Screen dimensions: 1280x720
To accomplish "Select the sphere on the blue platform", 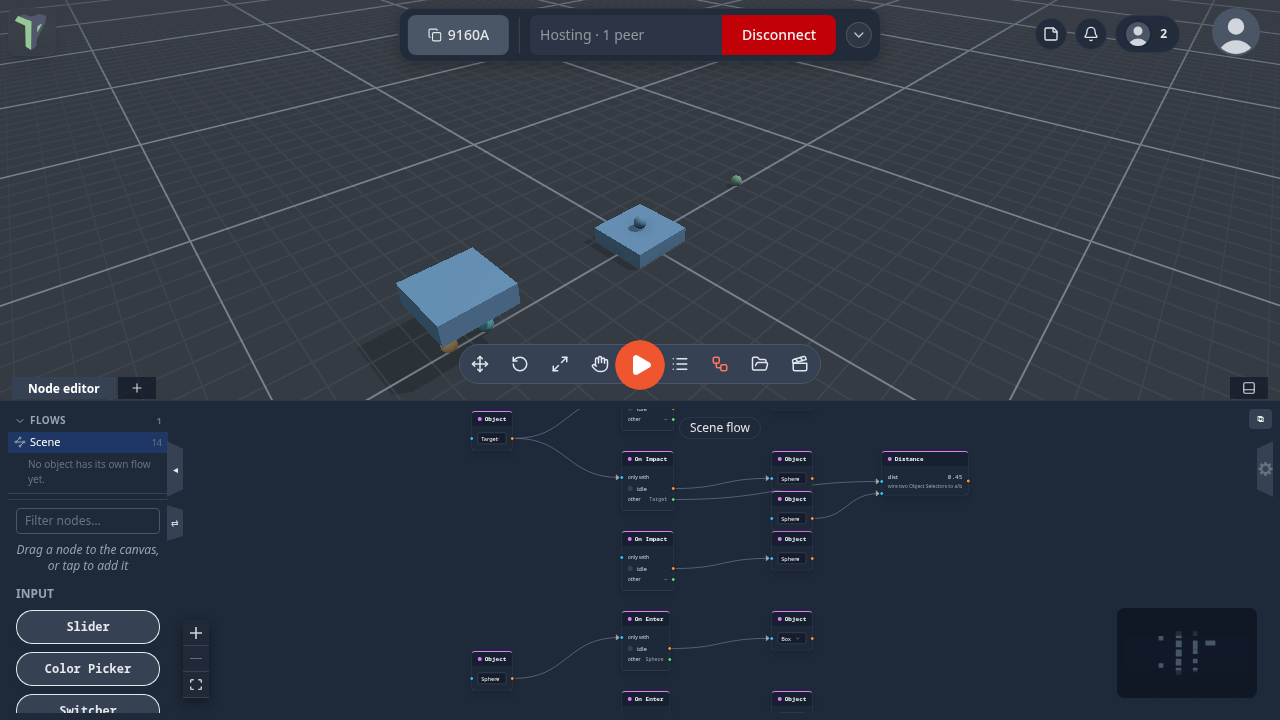I will pyautogui.click(x=640, y=222).
